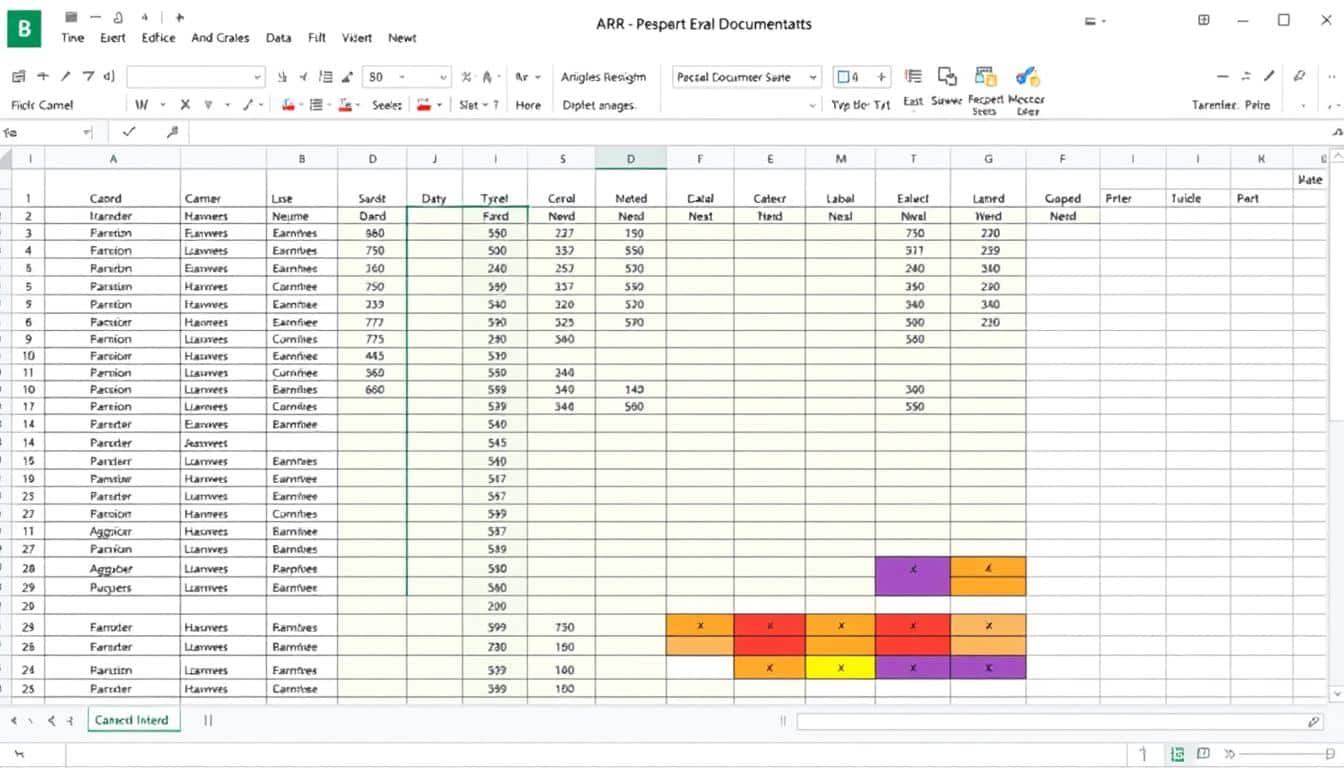Click the green B application logo
This screenshot has height=768, width=1344.
[x=24, y=28]
